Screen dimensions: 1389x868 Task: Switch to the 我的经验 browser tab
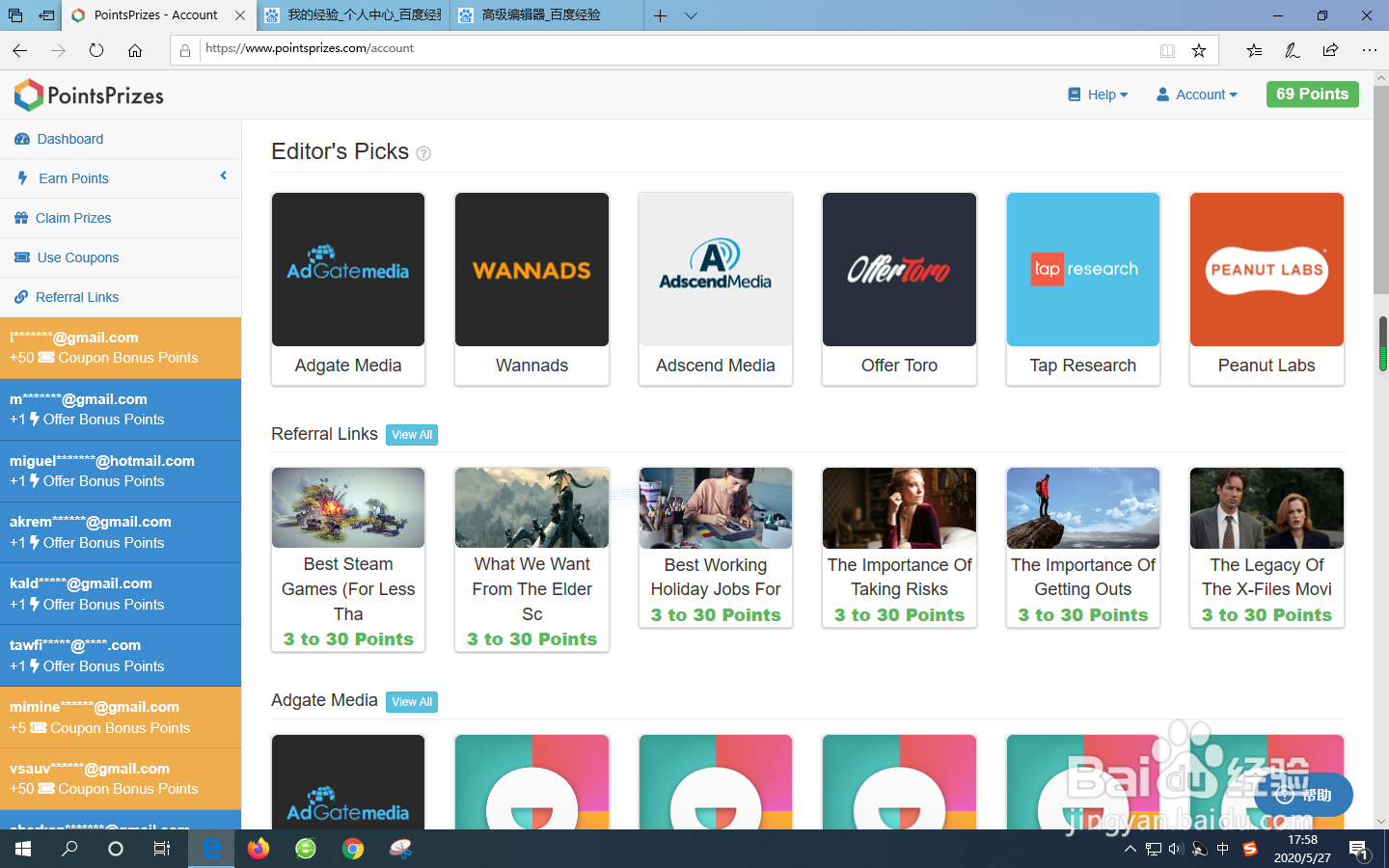[353, 15]
